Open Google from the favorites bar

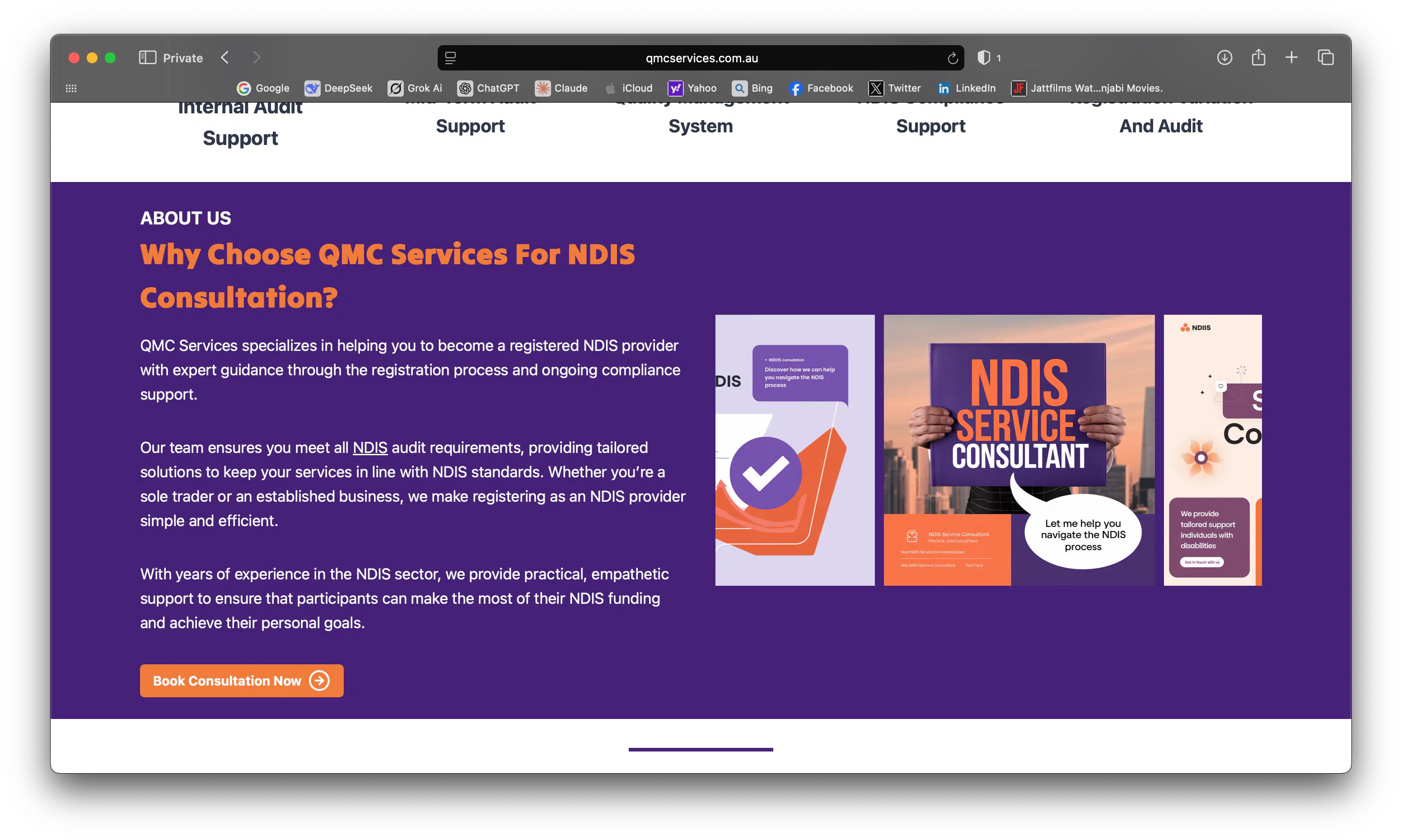(263, 89)
